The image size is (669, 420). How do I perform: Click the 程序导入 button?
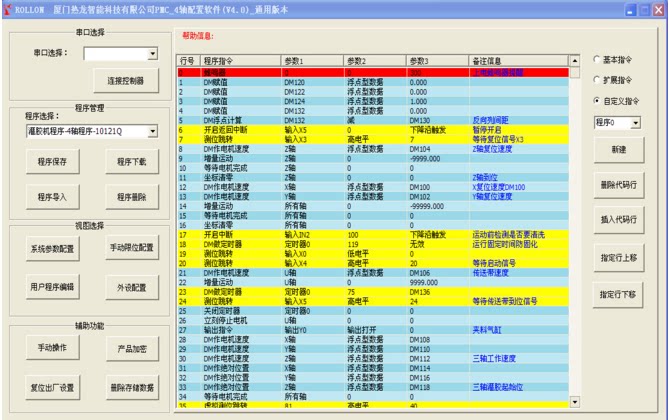click(x=52, y=197)
